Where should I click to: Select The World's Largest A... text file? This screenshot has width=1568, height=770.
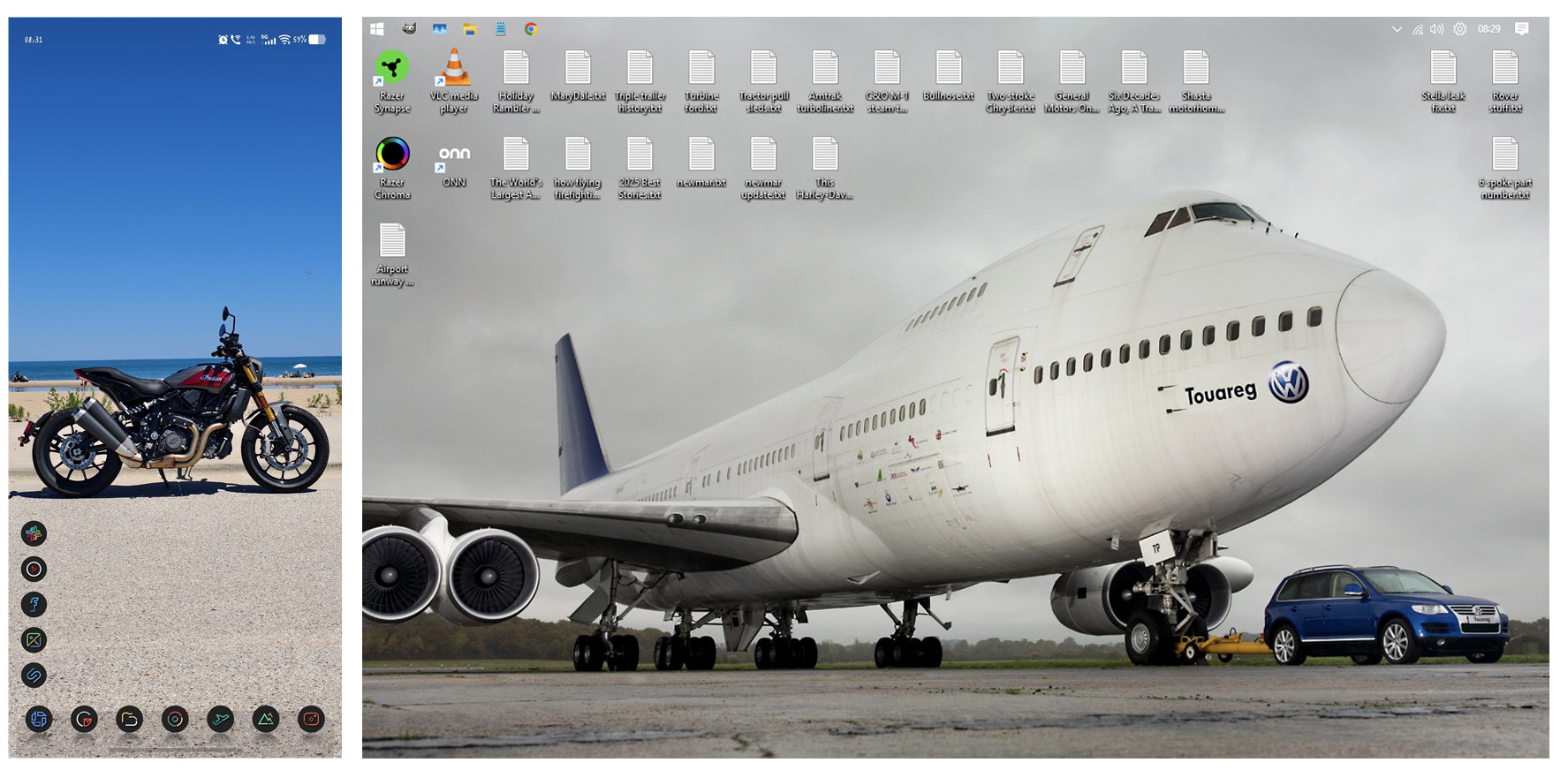[516, 169]
